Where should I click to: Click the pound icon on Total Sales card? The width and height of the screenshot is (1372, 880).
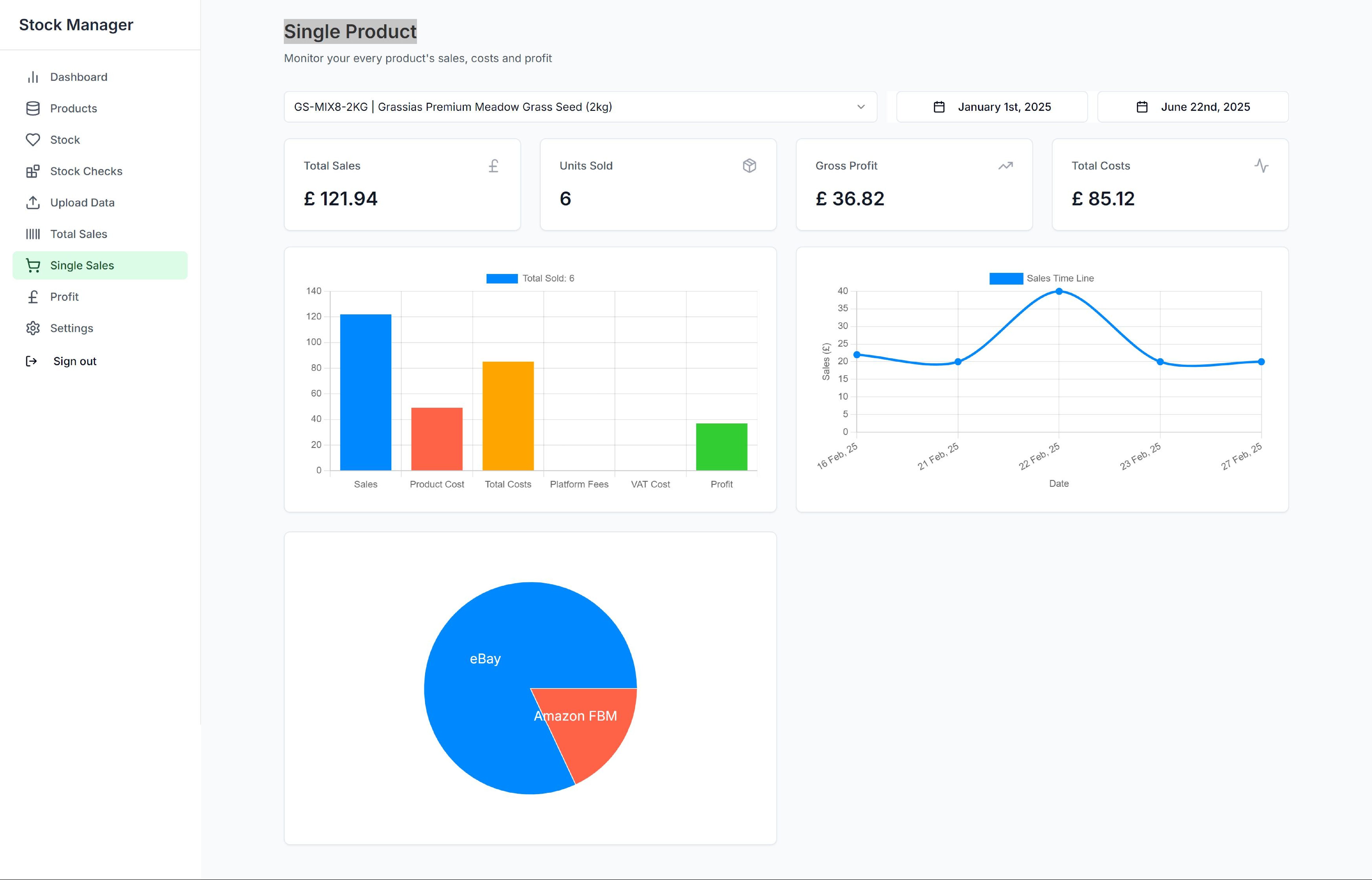(x=493, y=166)
